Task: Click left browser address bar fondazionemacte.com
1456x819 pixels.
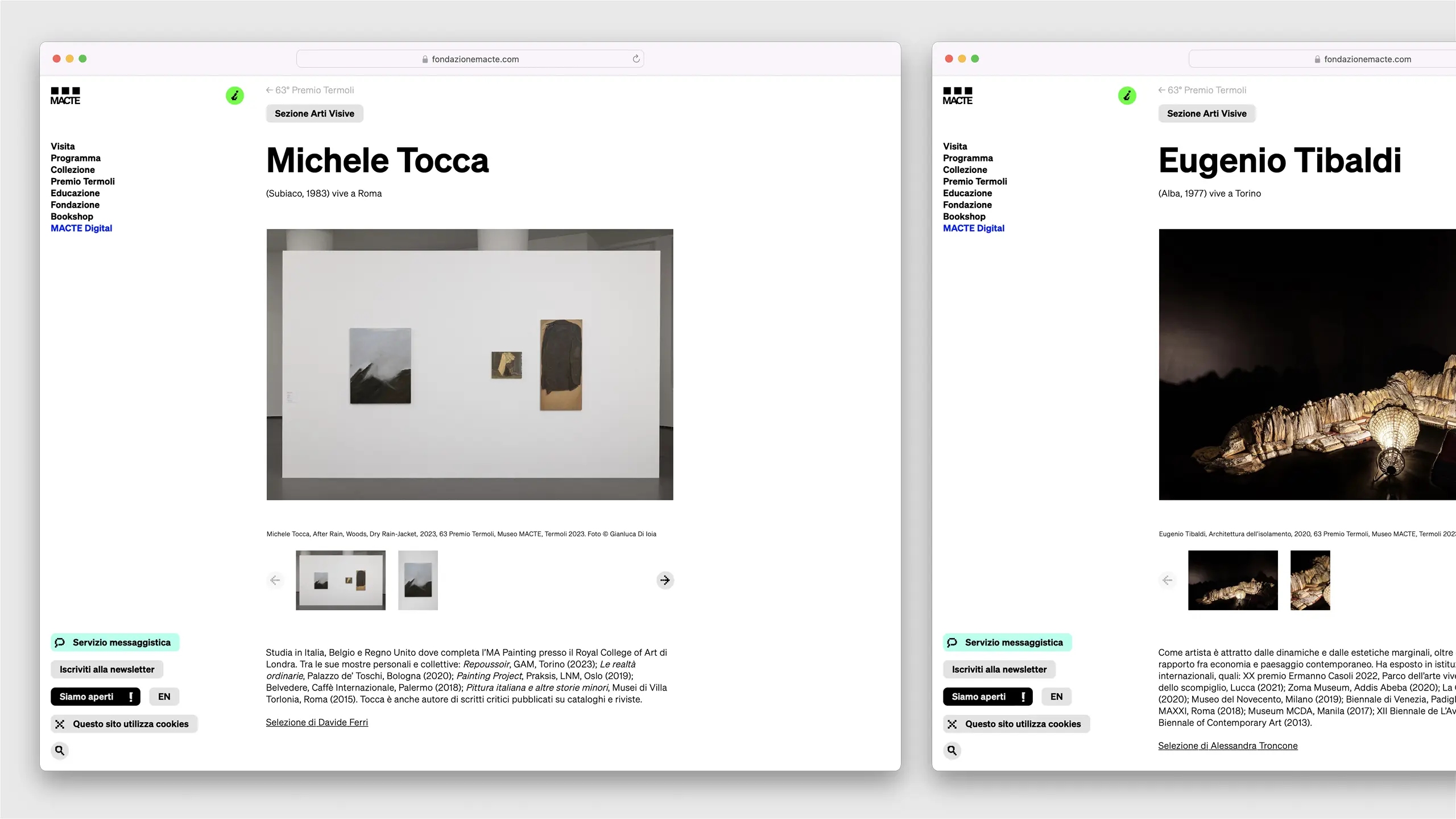Action: (x=475, y=59)
